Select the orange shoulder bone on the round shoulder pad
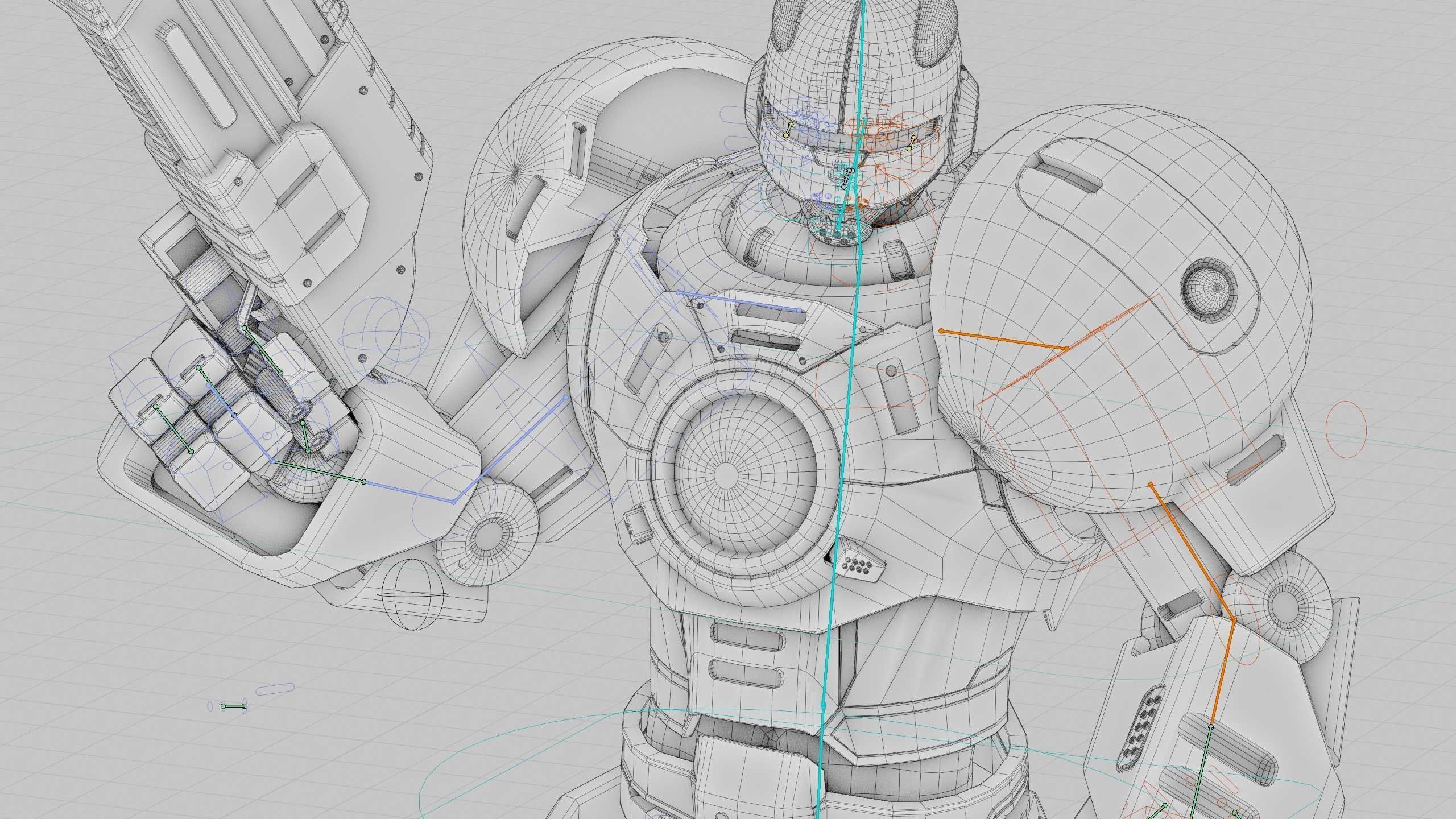The image size is (1456, 819). [x=1004, y=339]
